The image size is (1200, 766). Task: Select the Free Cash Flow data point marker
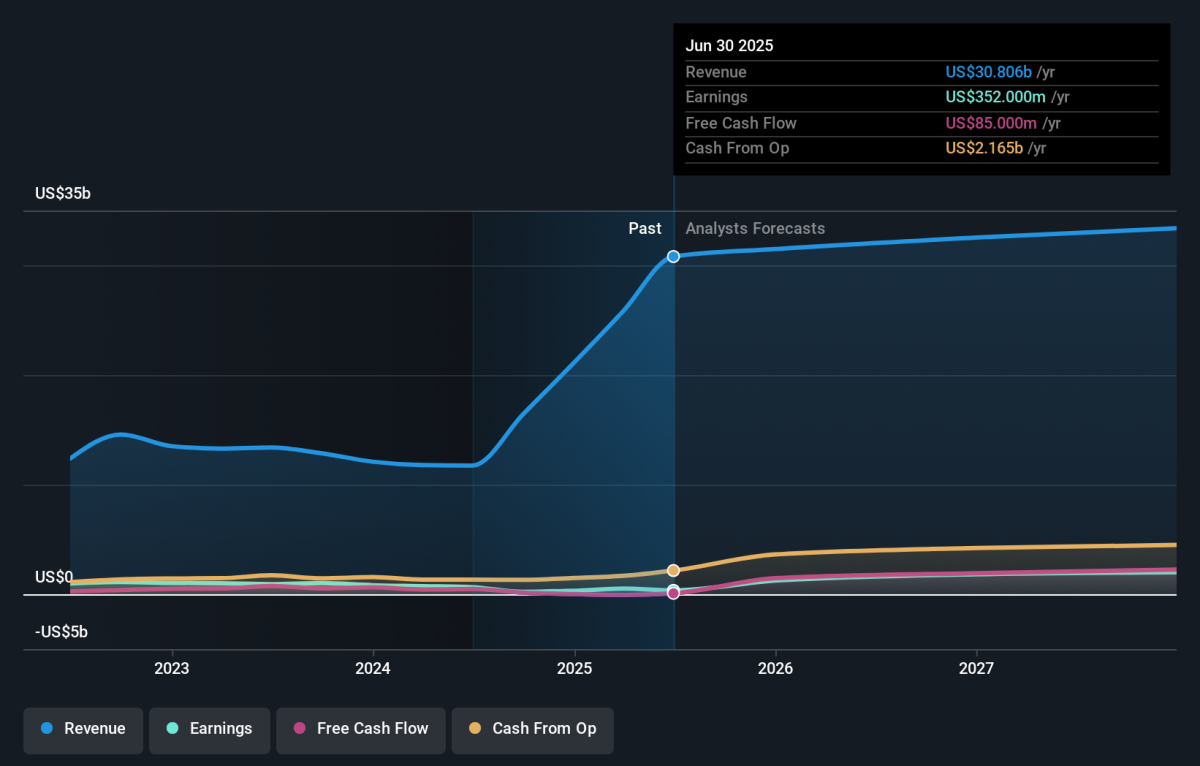[674, 594]
